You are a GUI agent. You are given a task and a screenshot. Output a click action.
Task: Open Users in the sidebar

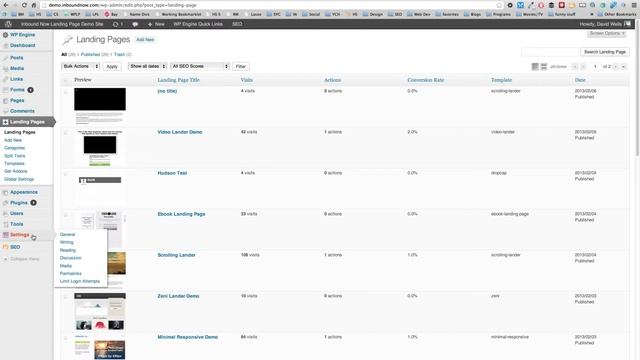pos(17,213)
